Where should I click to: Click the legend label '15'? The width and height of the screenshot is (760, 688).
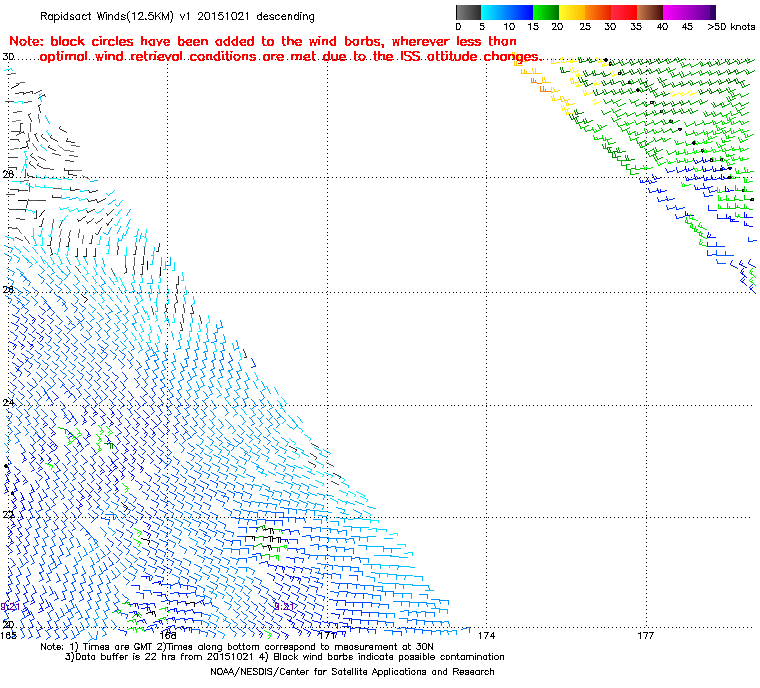[x=533, y=27]
